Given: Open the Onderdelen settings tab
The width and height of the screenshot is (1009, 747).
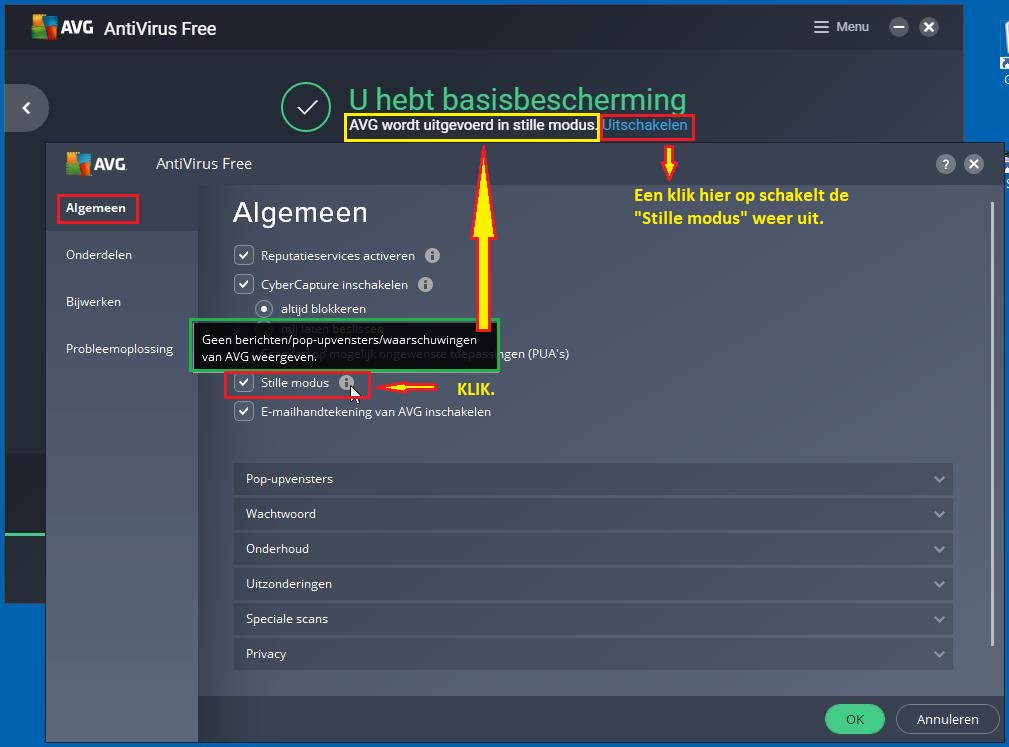Looking at the screenshot, I should pyautogui.click(x=98, y=255).
